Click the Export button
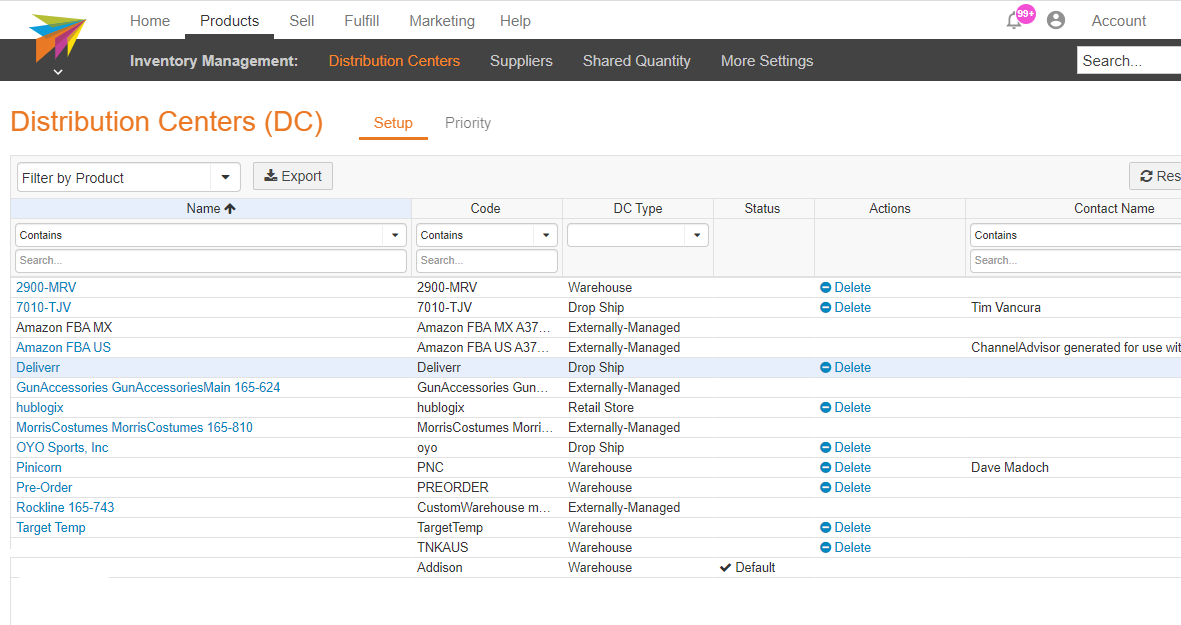1181x625 pixels. [x=293, y=176]
